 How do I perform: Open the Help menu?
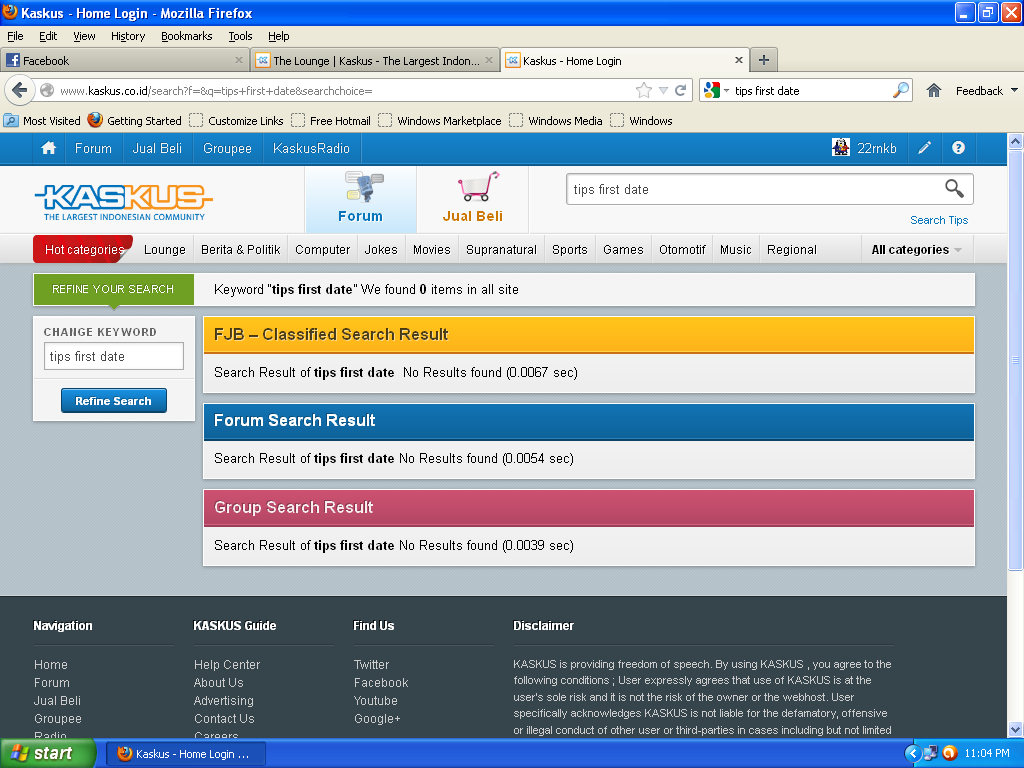(x=279, y=36)
